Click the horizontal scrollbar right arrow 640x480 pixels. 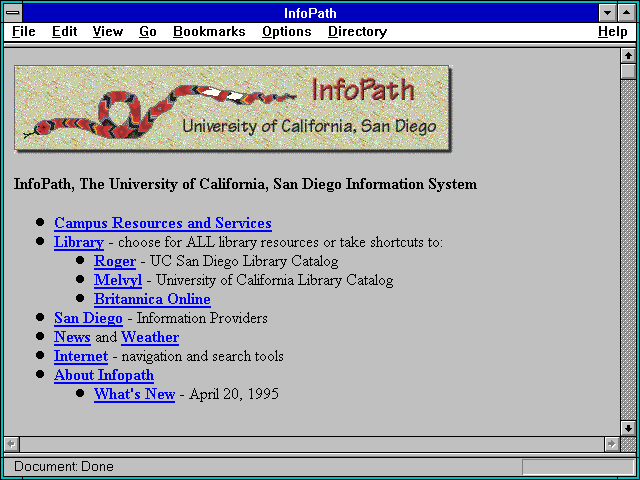[611, 444]
